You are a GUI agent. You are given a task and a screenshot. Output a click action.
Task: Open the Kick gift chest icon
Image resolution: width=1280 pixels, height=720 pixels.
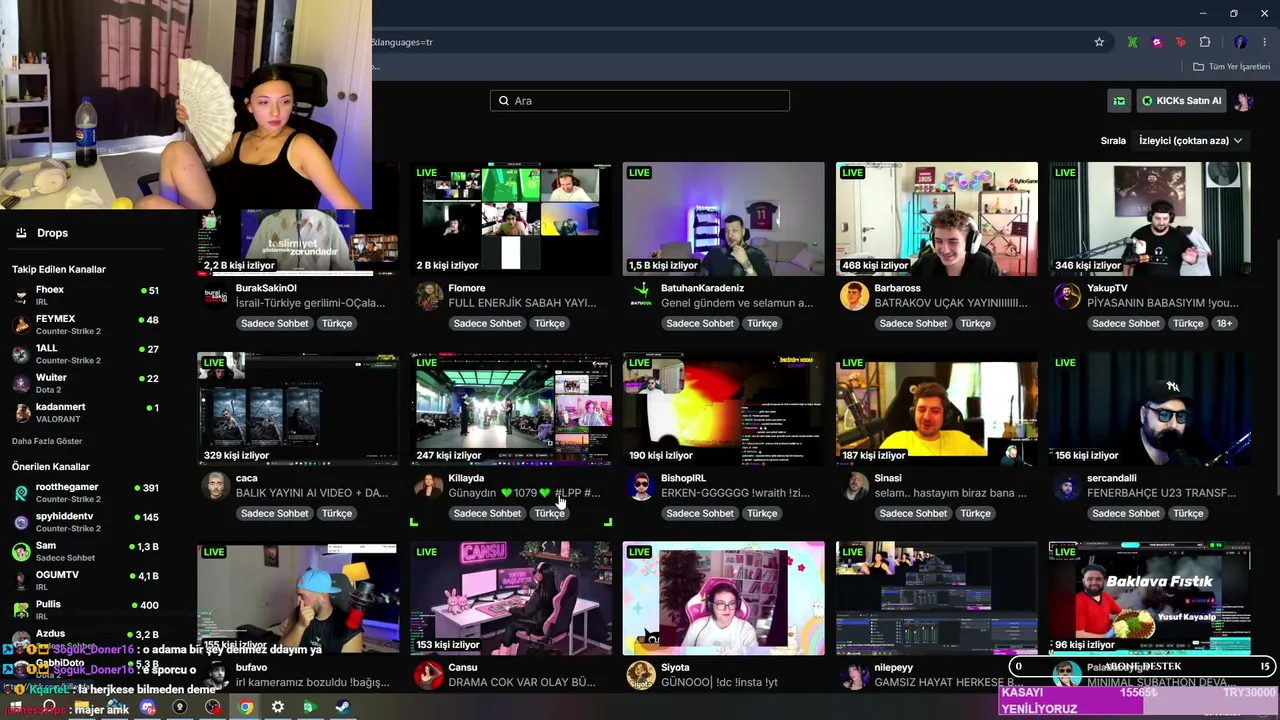[1119, 101]
